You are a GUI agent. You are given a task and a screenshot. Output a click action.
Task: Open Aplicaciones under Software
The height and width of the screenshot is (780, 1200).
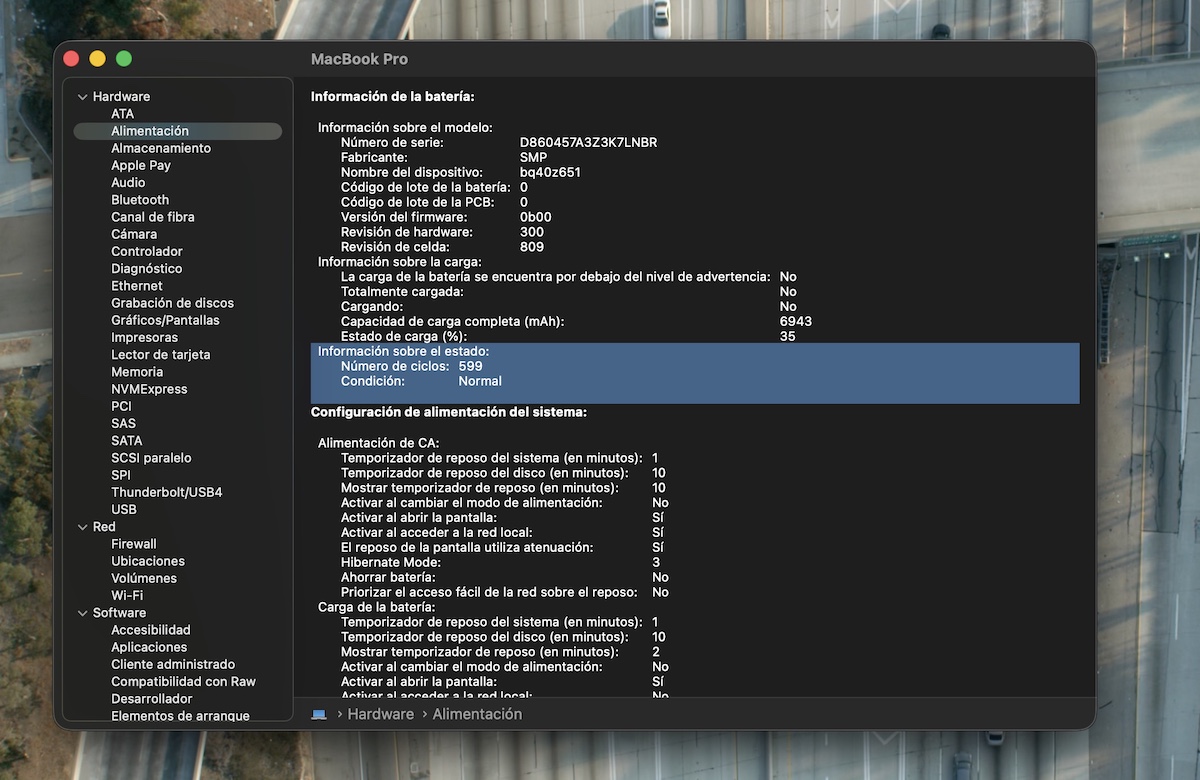[149, 647]
